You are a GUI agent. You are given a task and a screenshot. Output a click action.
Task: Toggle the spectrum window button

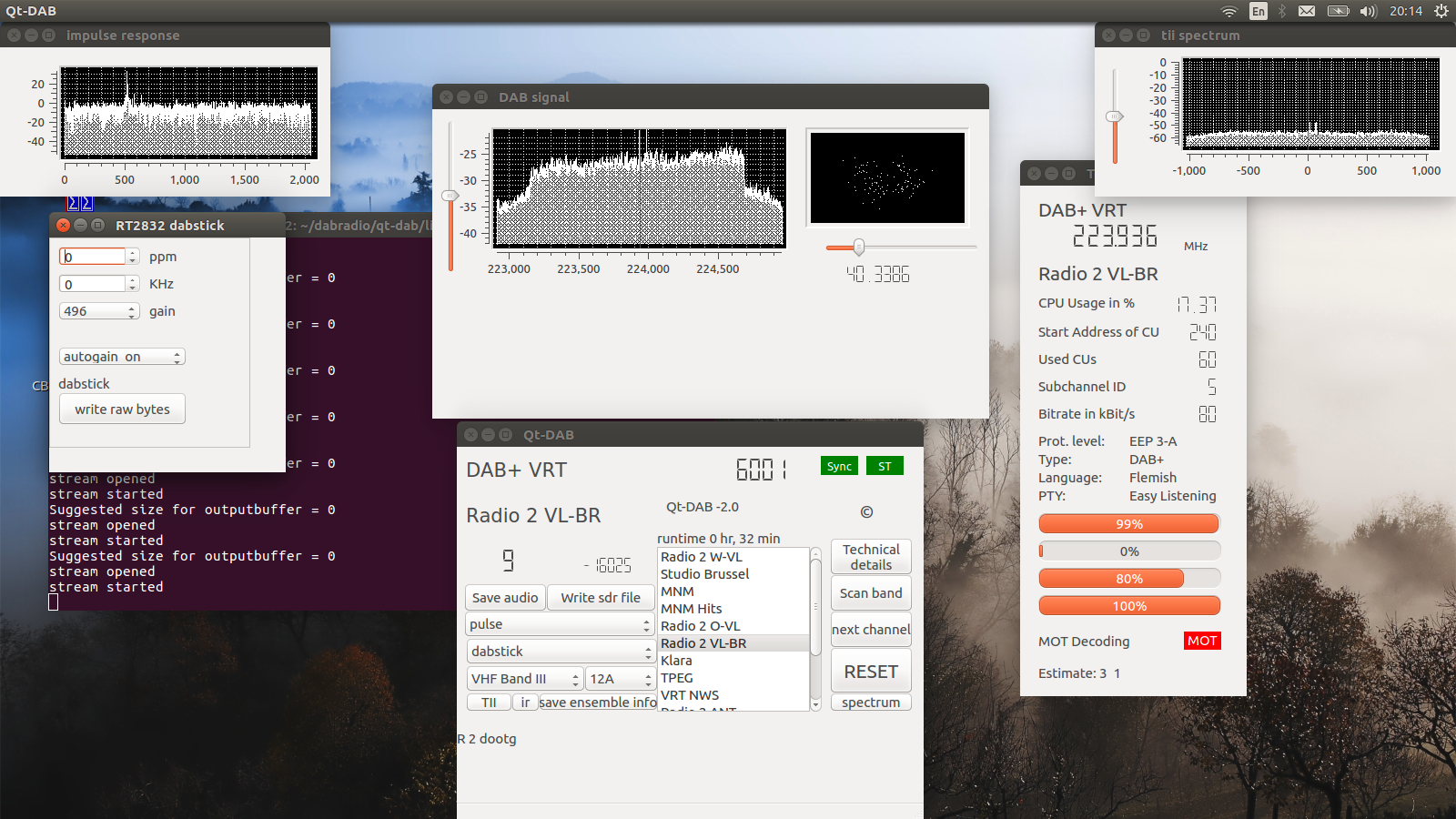(x=870, y=703)
